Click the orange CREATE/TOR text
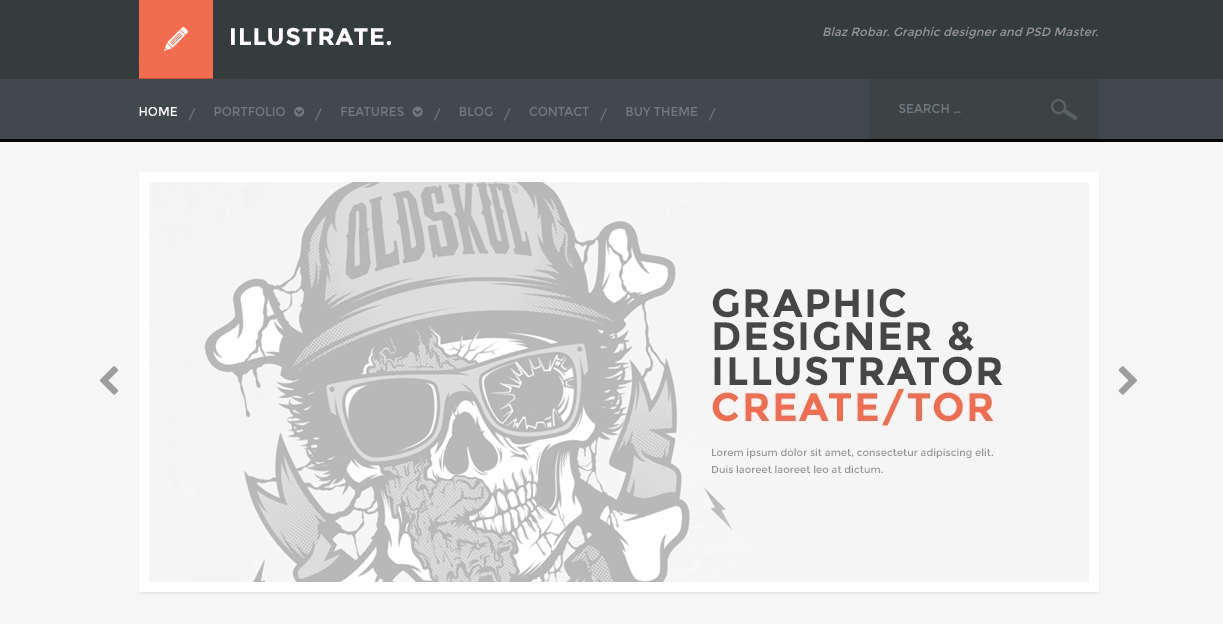1223x624 pixels. click(x=853, y=407)
